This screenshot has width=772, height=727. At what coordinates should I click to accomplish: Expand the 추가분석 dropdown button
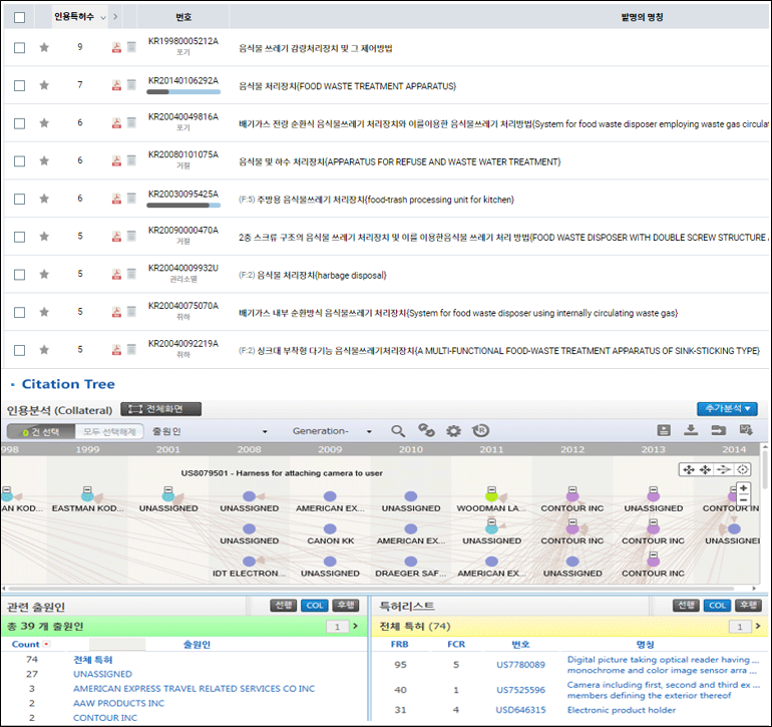(x=727, y=409)
